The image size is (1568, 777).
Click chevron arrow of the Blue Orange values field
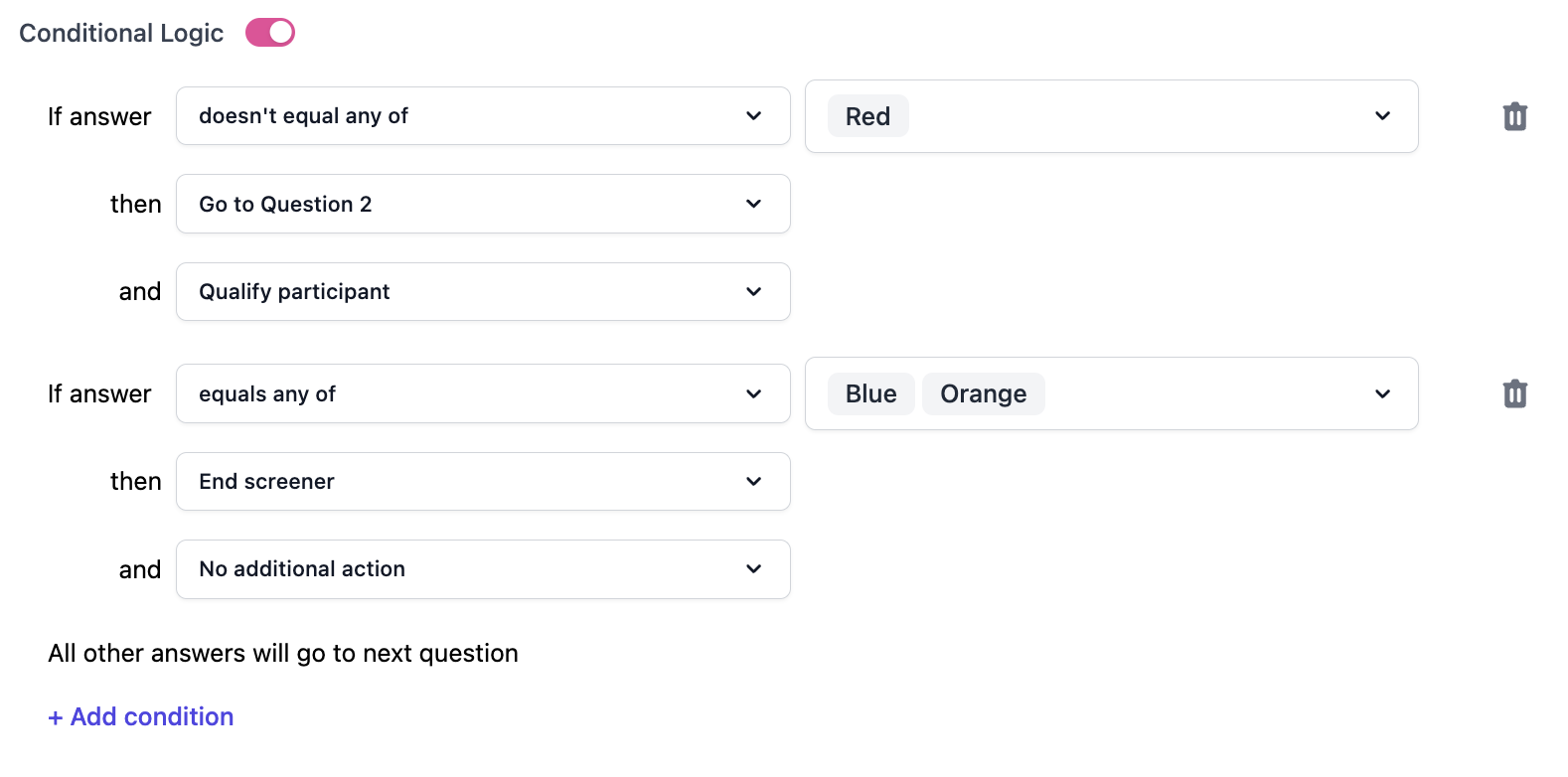[1382, 394]
